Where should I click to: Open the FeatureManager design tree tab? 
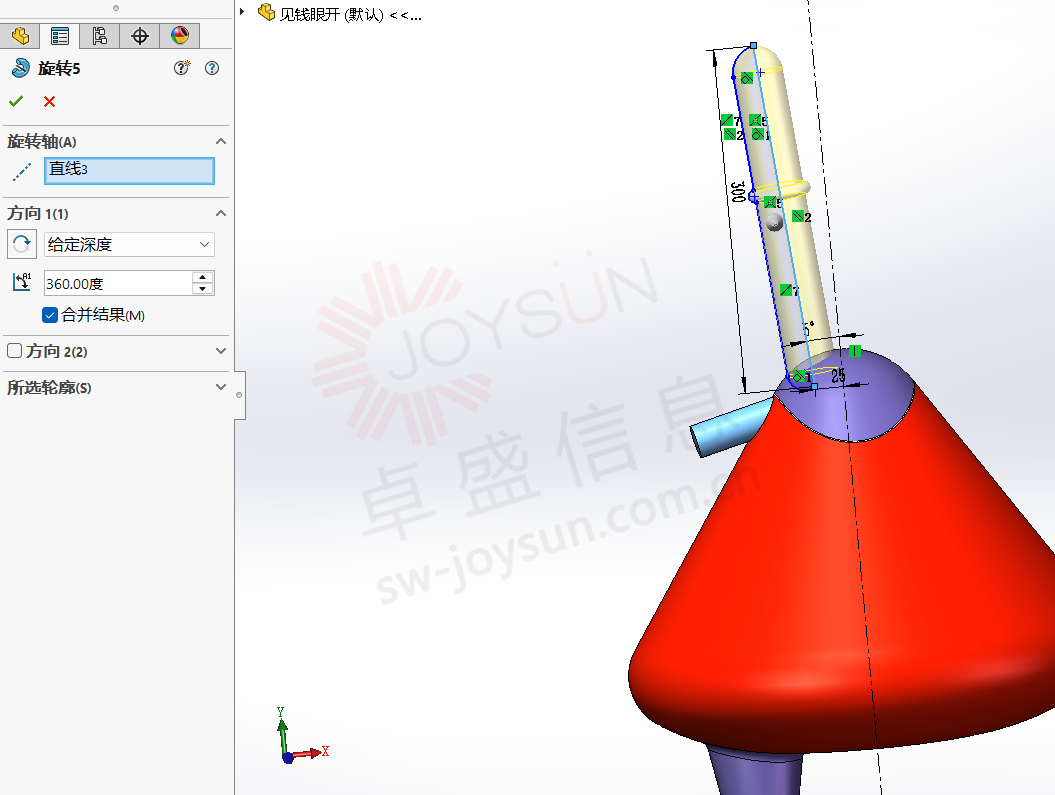click(x=20, y=36)
